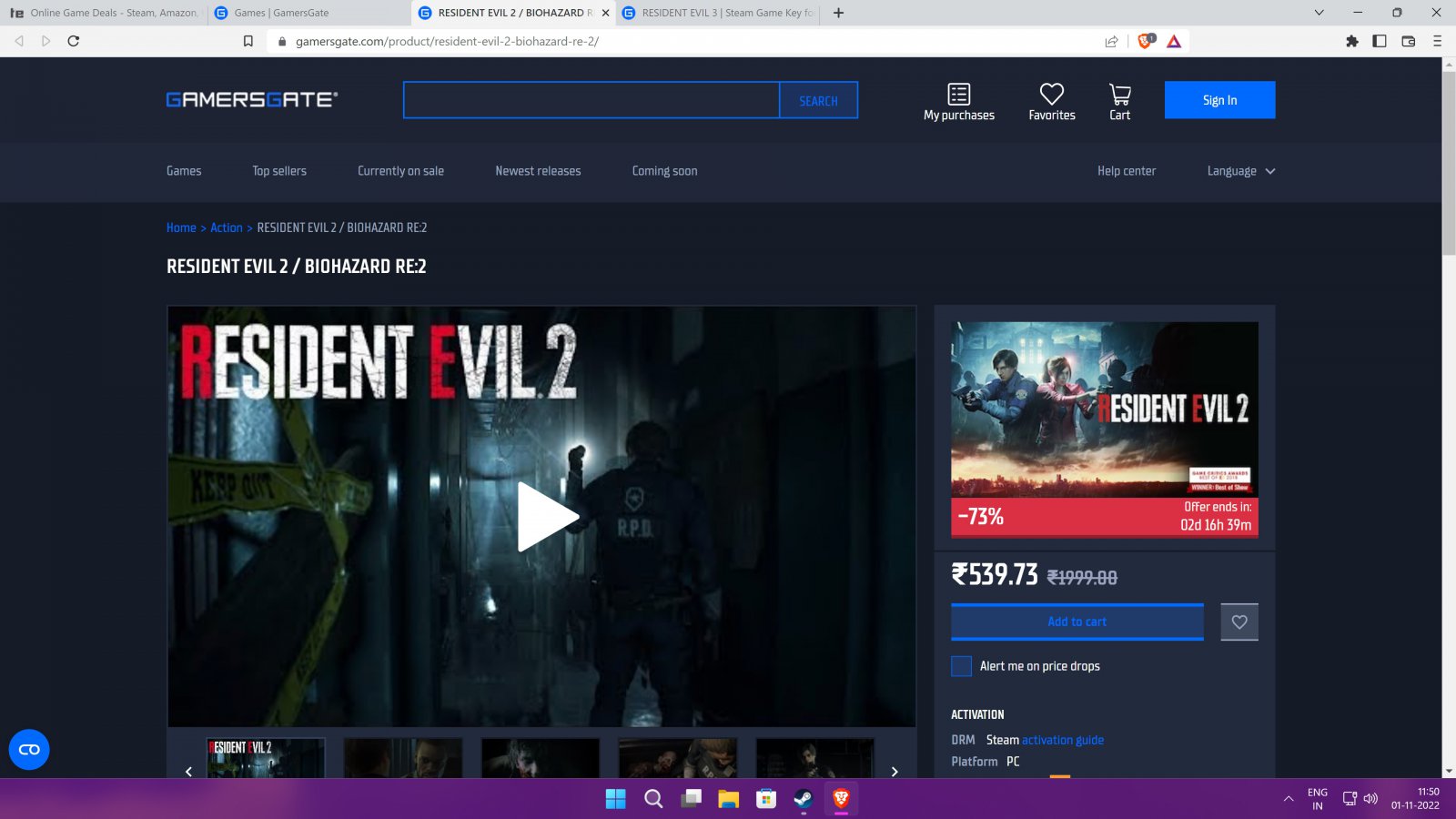Image resolution: width=1456 pixels, height=819 pixels.
Task: Open Brave Rewards triangle icon
Action: [x=1174, y=41]
